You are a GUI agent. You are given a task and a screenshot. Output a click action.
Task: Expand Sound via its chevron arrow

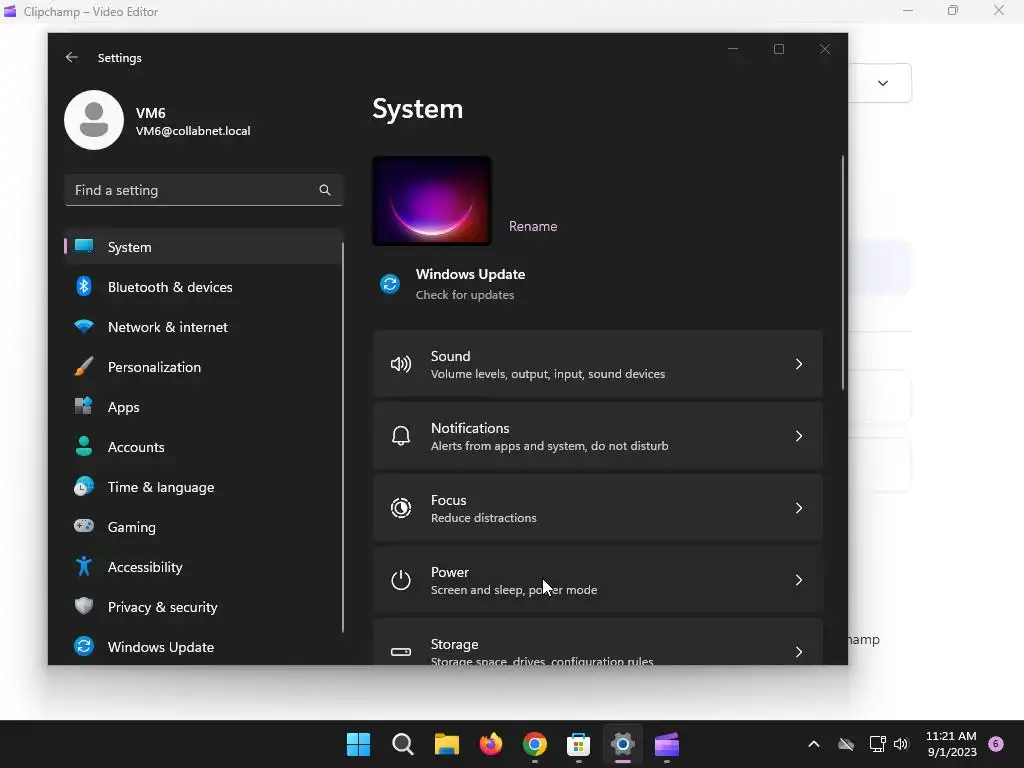tap(799, 364)
